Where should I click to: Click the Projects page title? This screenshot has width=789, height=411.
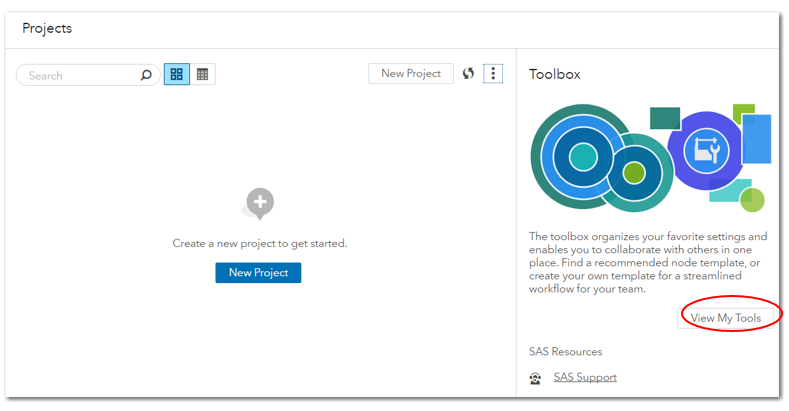point(47,28)
